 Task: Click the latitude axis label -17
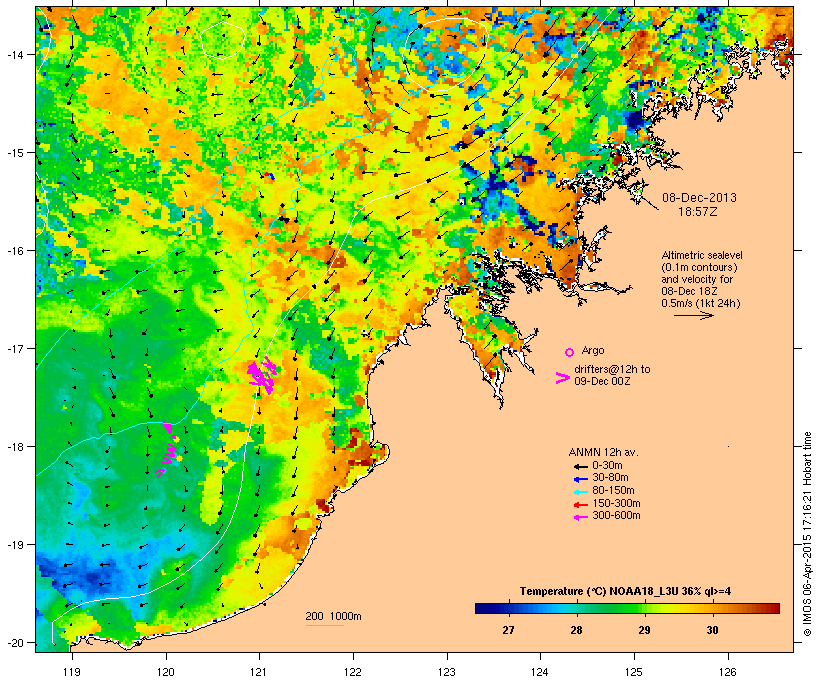pyautogui.click(x=14, y=348)
